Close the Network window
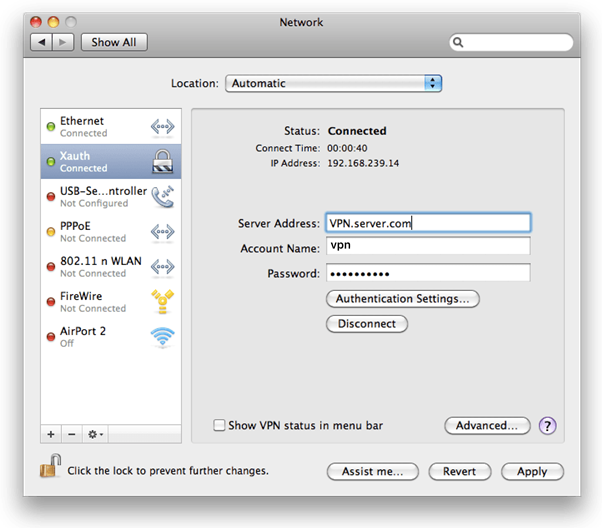602x528 pixels. [36, 22]
